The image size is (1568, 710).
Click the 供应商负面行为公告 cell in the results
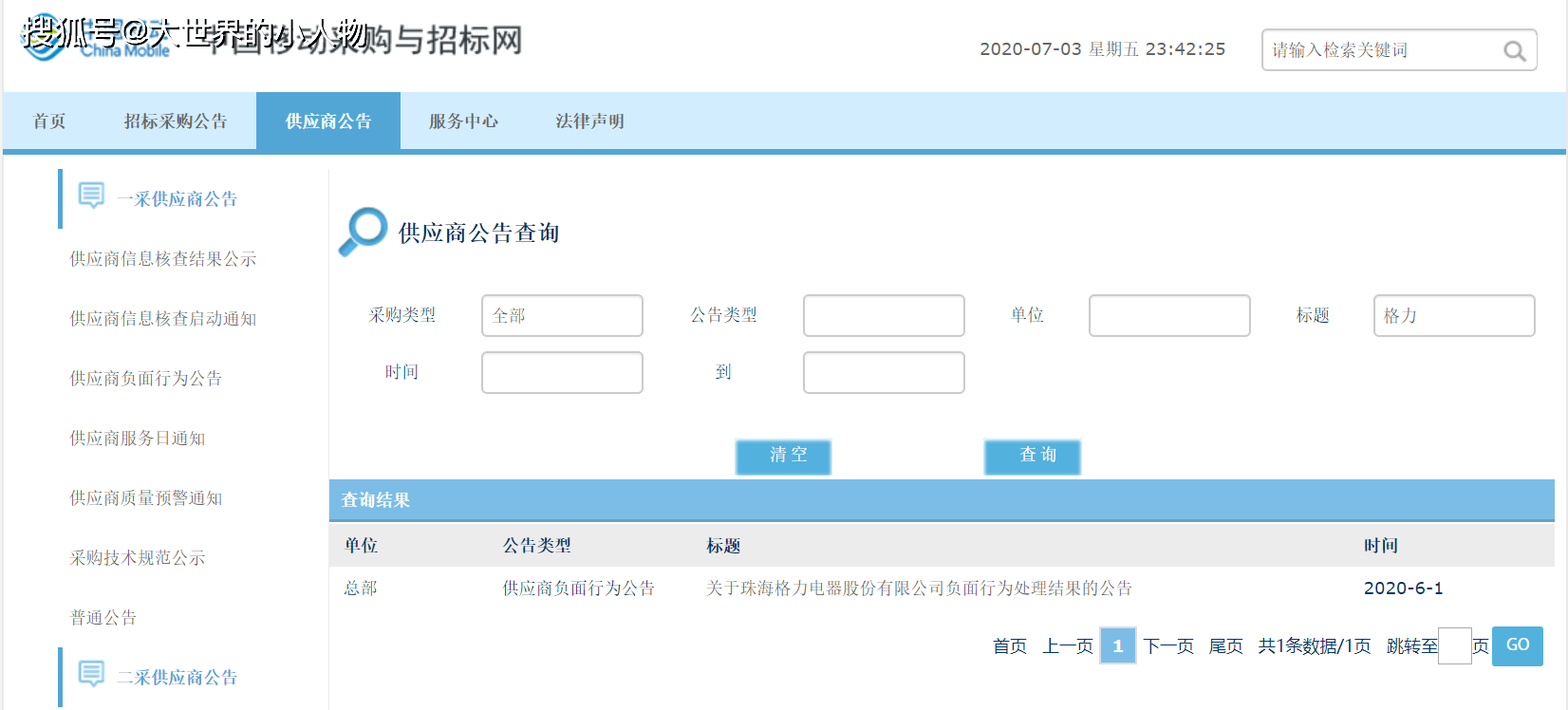579,589
